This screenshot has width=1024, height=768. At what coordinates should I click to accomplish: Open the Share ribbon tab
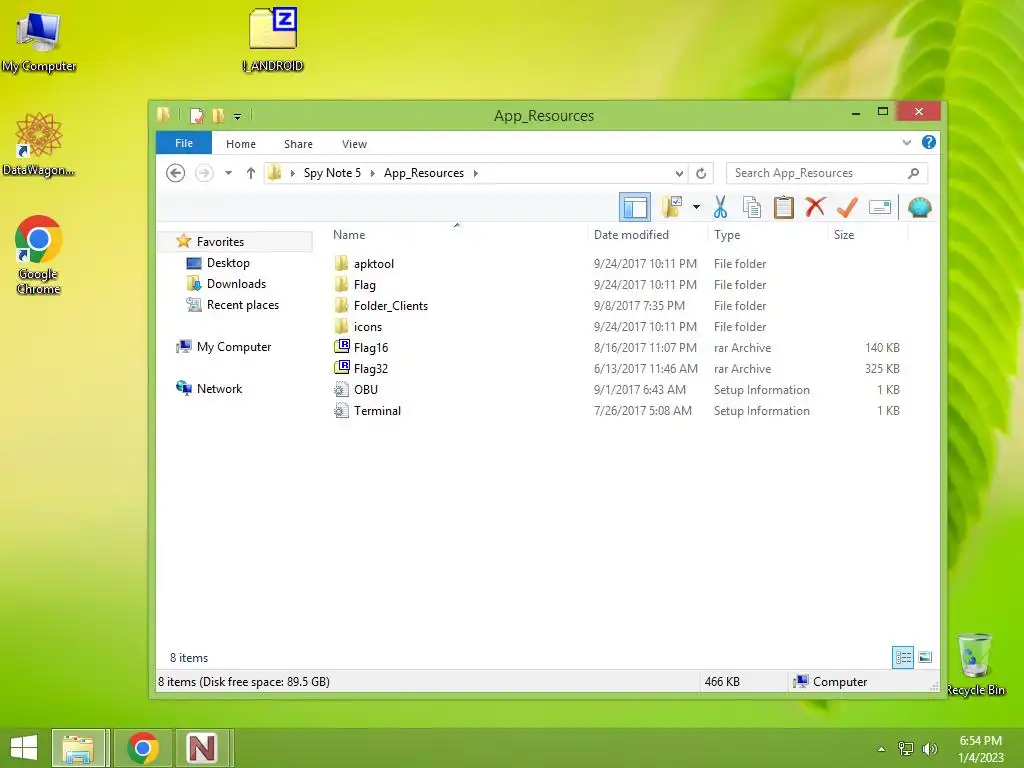coord(298,144)
